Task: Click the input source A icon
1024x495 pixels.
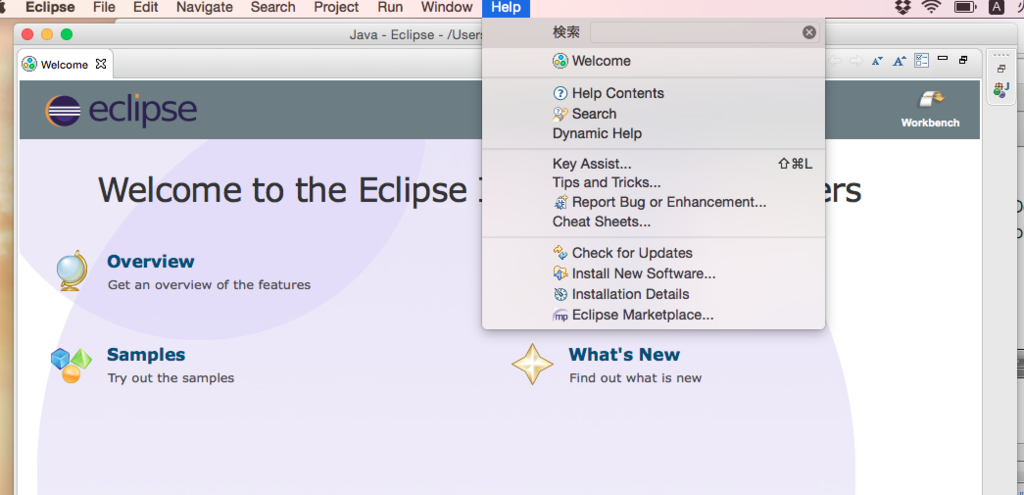Action: [997, 8]
